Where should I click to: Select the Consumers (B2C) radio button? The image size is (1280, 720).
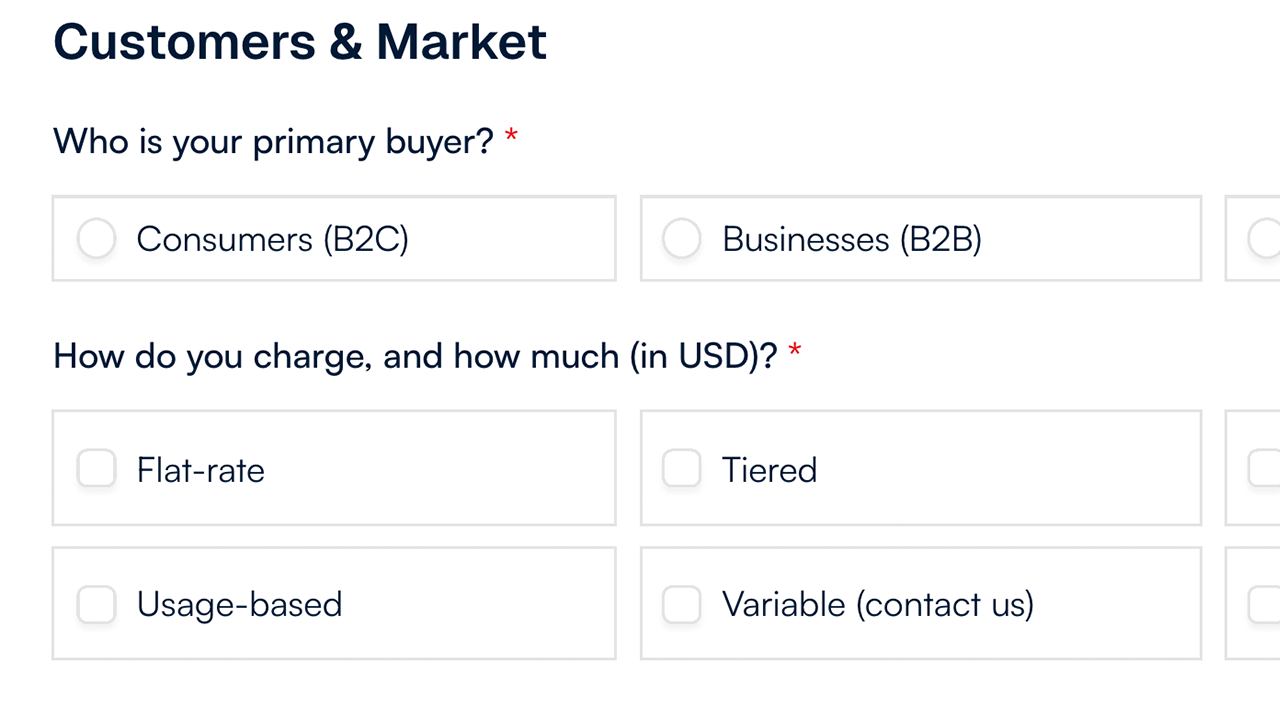tap(97, 239)
